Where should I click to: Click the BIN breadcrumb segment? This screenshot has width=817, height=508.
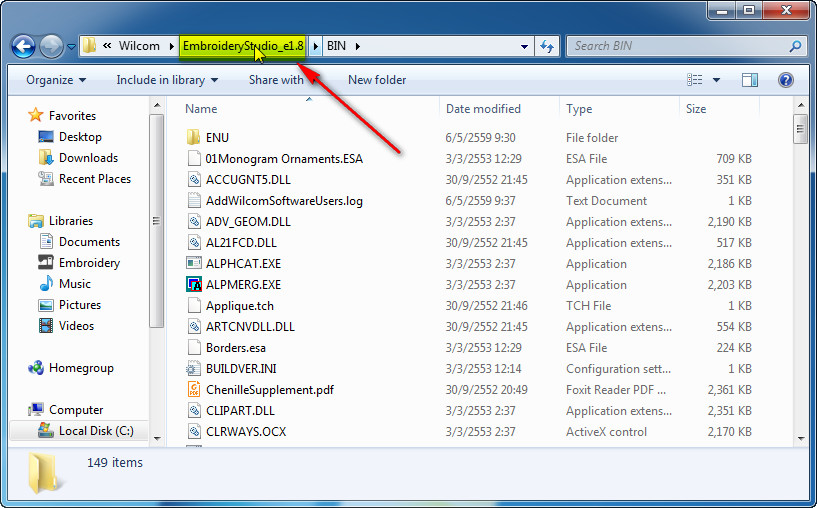(336, 46)
